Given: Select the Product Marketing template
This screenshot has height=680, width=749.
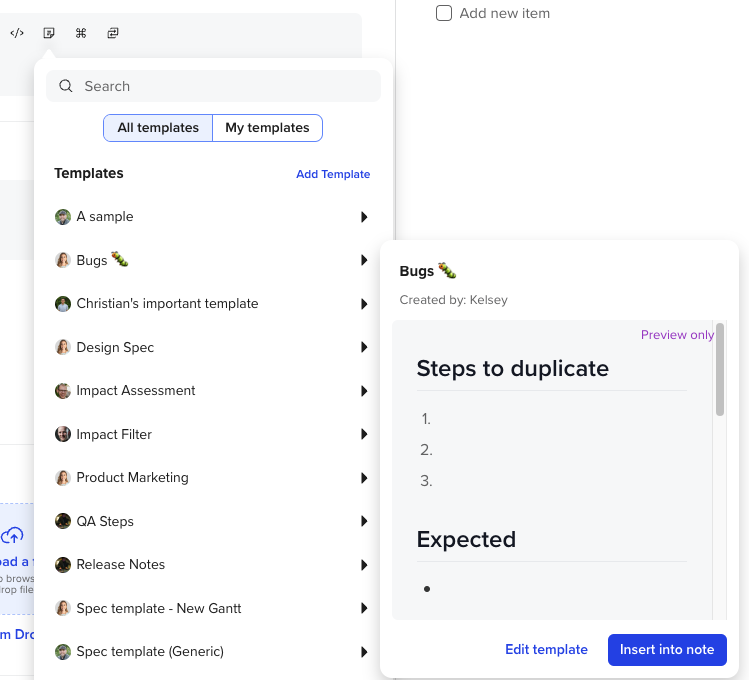Looking at the screenshot, I should click(x=132, y=478).
